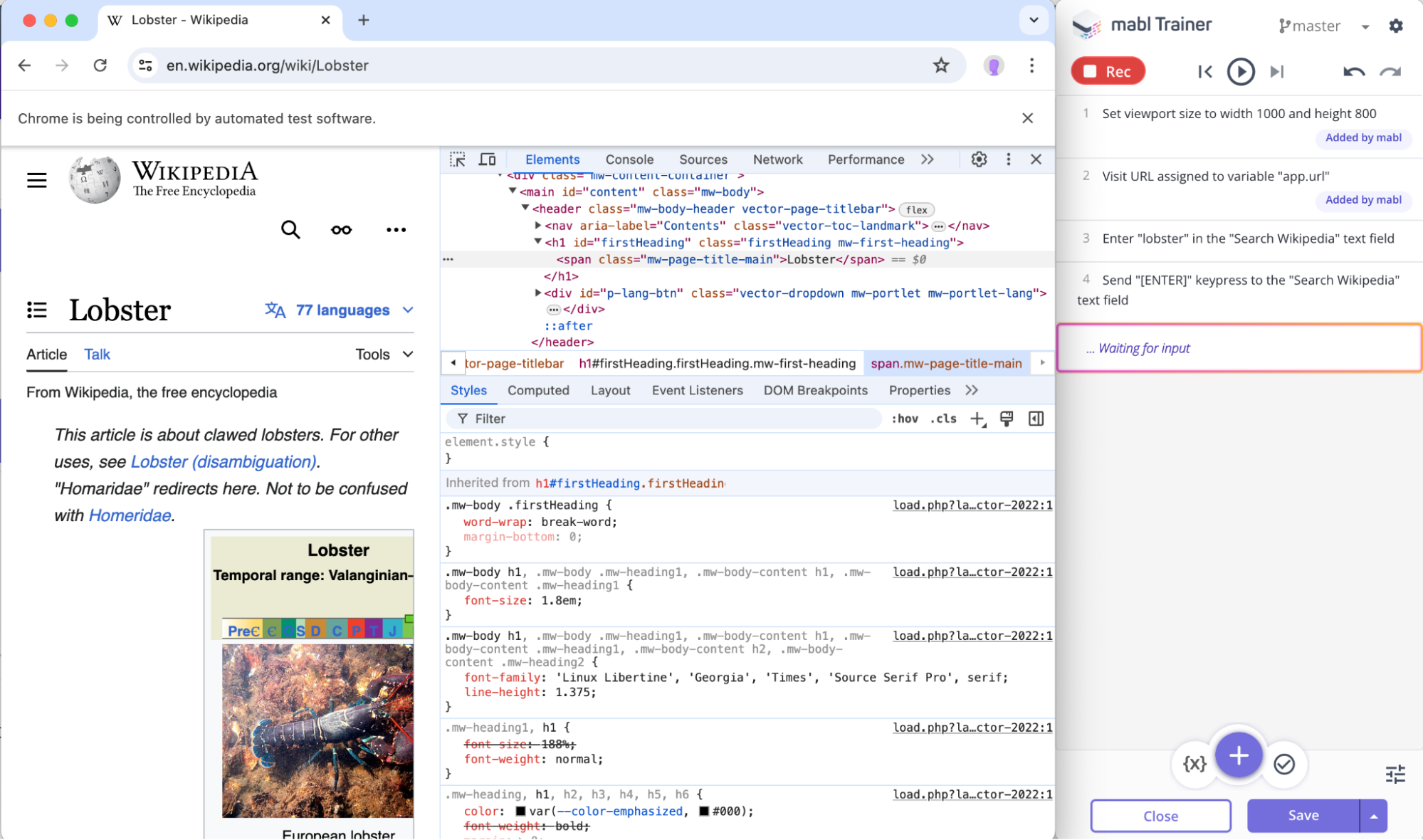Toggle .cls element classes panel

click(944, 419)
